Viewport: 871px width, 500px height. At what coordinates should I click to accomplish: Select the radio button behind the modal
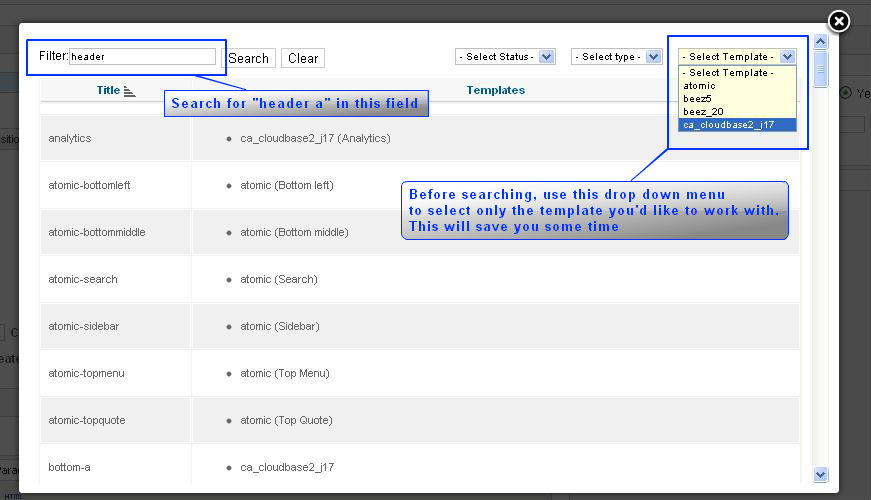click(x=846, y=93)
